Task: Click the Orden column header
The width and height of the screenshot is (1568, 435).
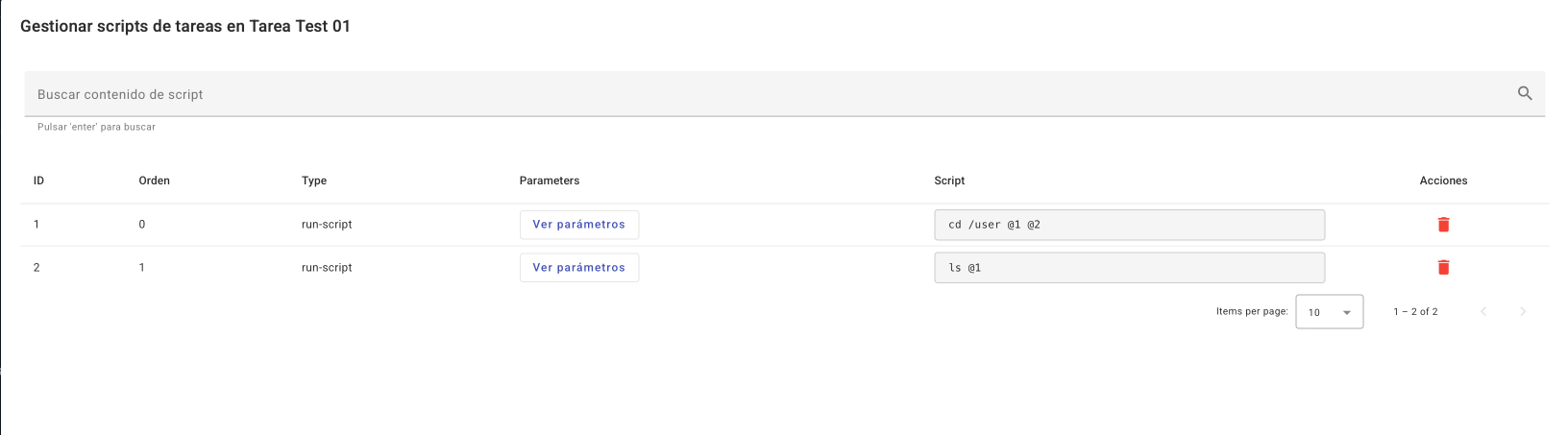Action: pyautogui.click(x=154, y=181)
